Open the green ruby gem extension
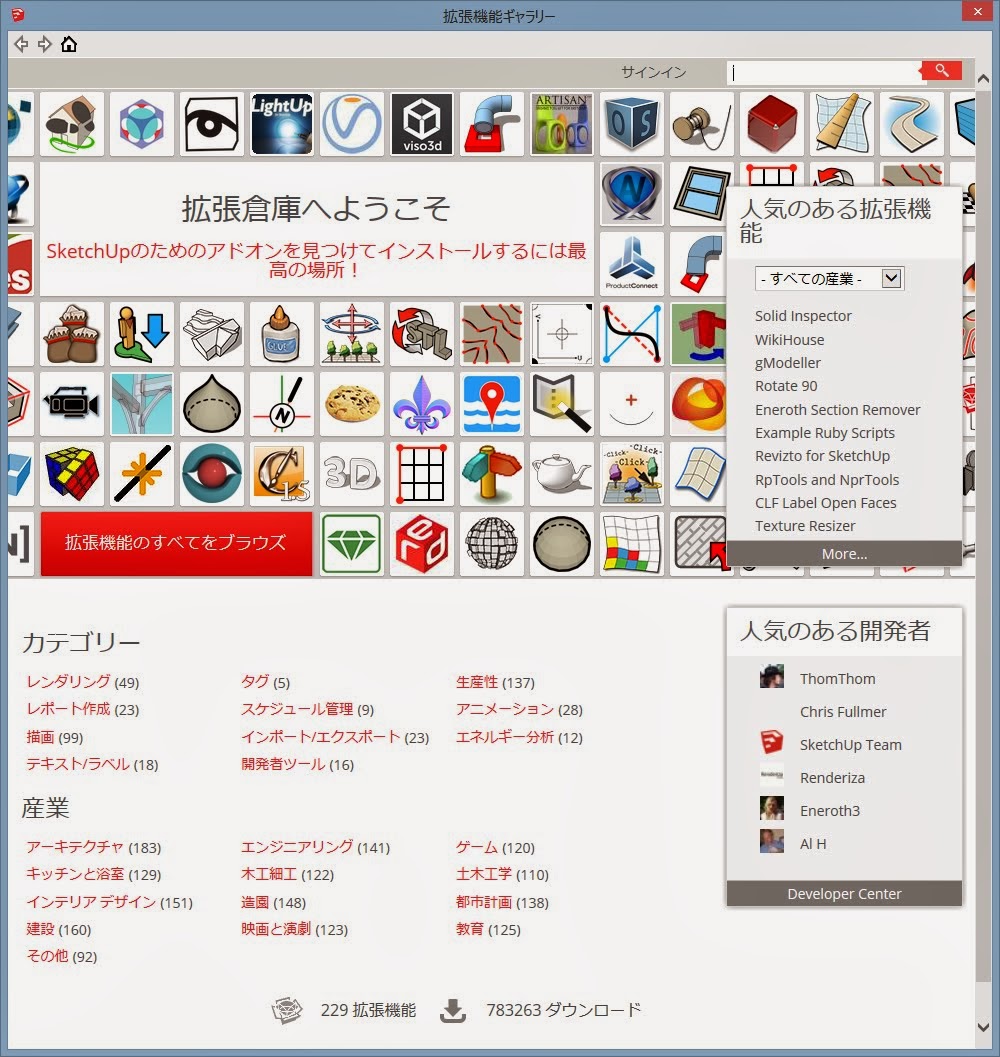 coord(352,544)
